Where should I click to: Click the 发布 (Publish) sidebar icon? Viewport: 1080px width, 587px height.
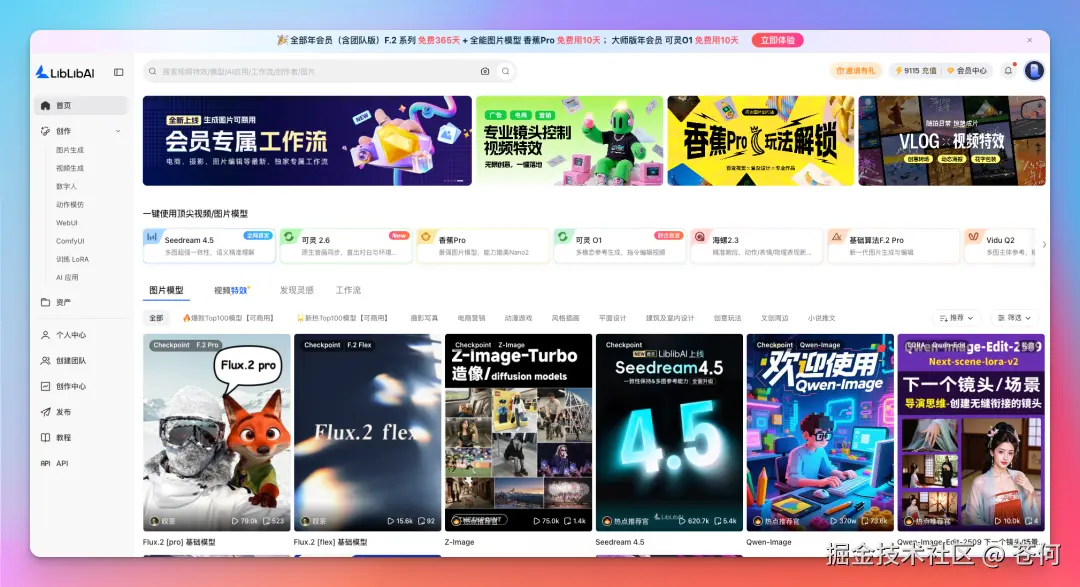point(57,412)
